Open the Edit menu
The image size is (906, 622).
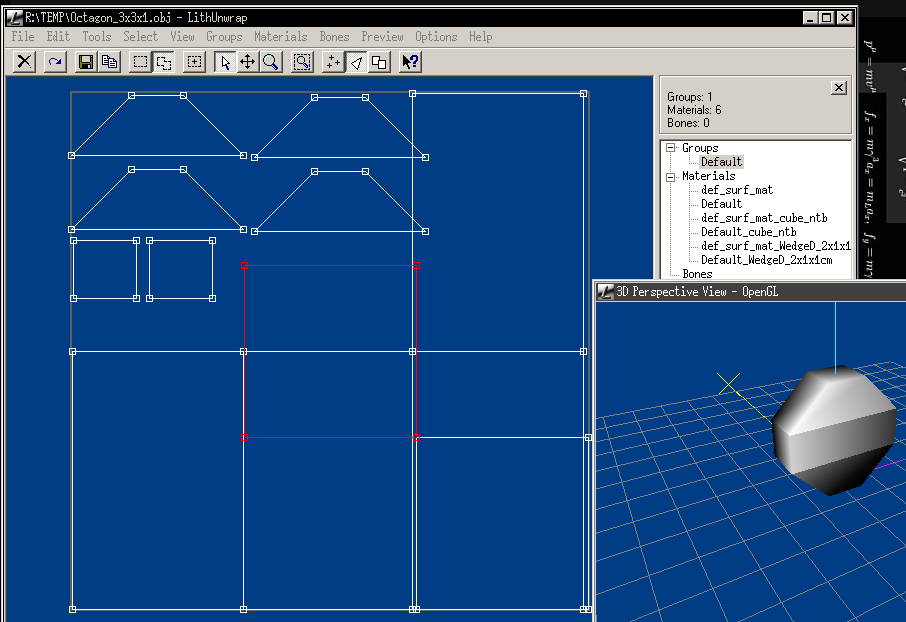[58, 37]
